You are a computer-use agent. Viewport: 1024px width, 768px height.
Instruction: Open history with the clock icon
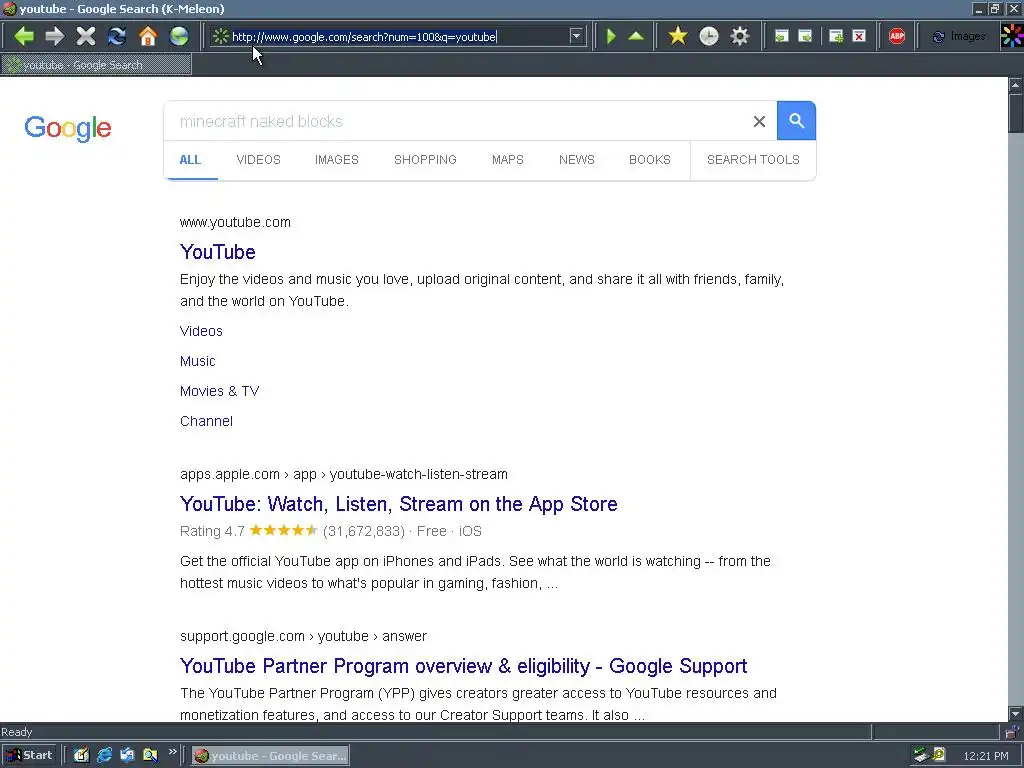point(709,36)
